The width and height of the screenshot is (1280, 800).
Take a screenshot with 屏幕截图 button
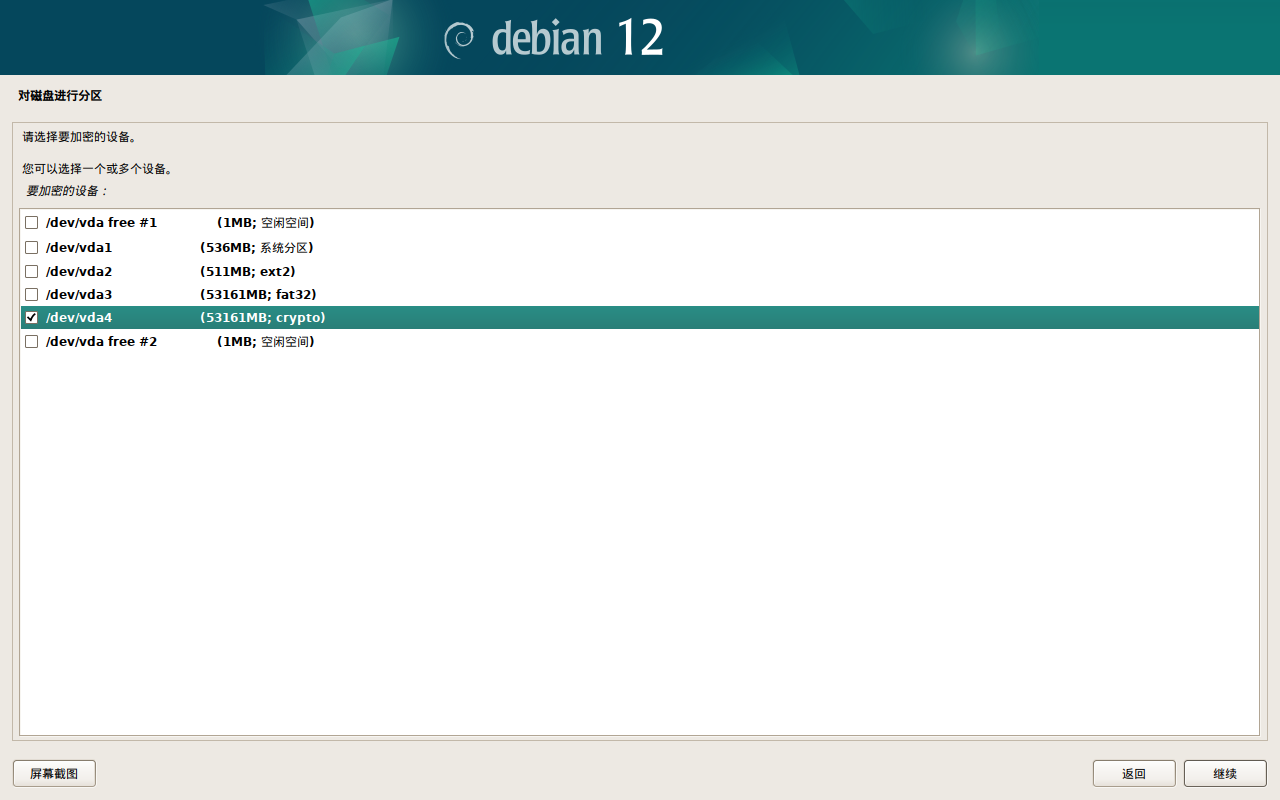click(x=54, y=774)
